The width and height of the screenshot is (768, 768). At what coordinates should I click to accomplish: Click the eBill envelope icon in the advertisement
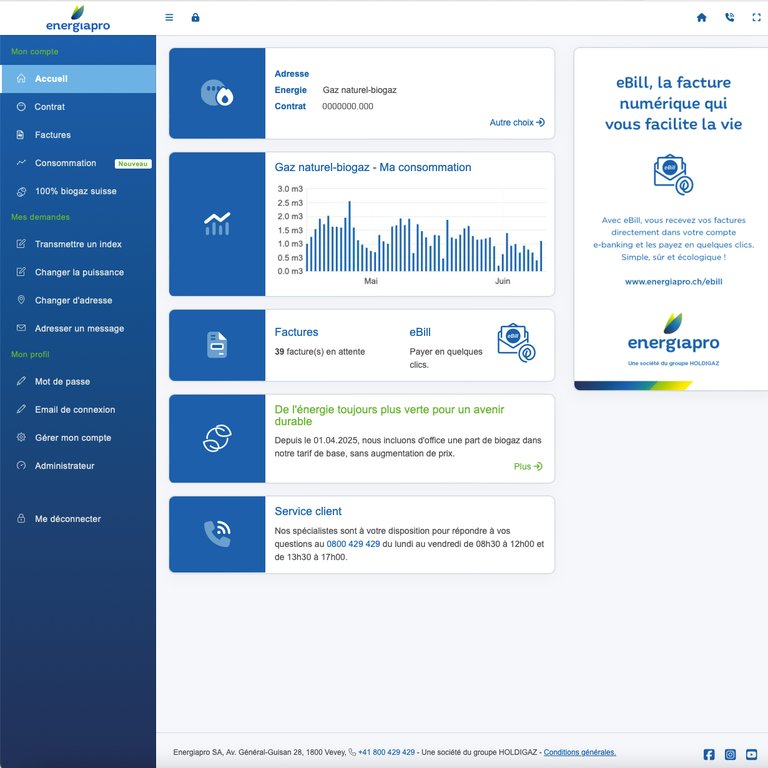tap(673, 174)
